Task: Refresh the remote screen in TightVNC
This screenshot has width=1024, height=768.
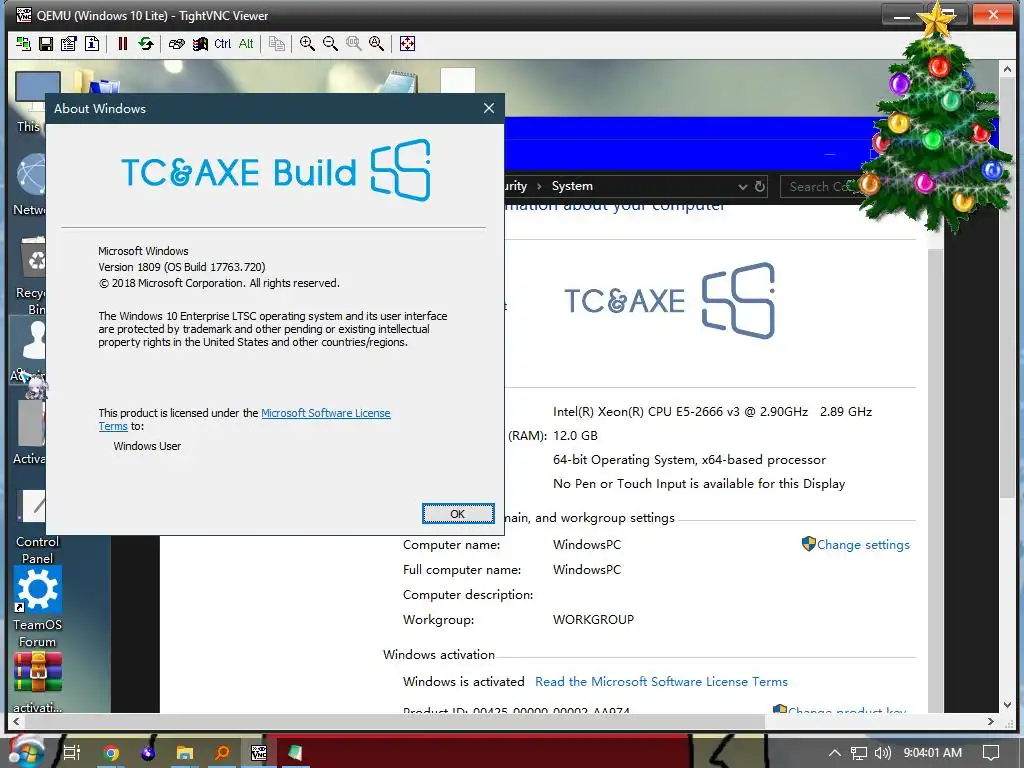Action: pos(146,44)
